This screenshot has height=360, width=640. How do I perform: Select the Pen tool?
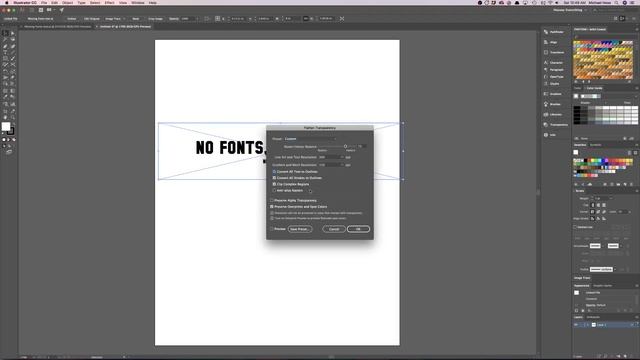click(5, 46)
